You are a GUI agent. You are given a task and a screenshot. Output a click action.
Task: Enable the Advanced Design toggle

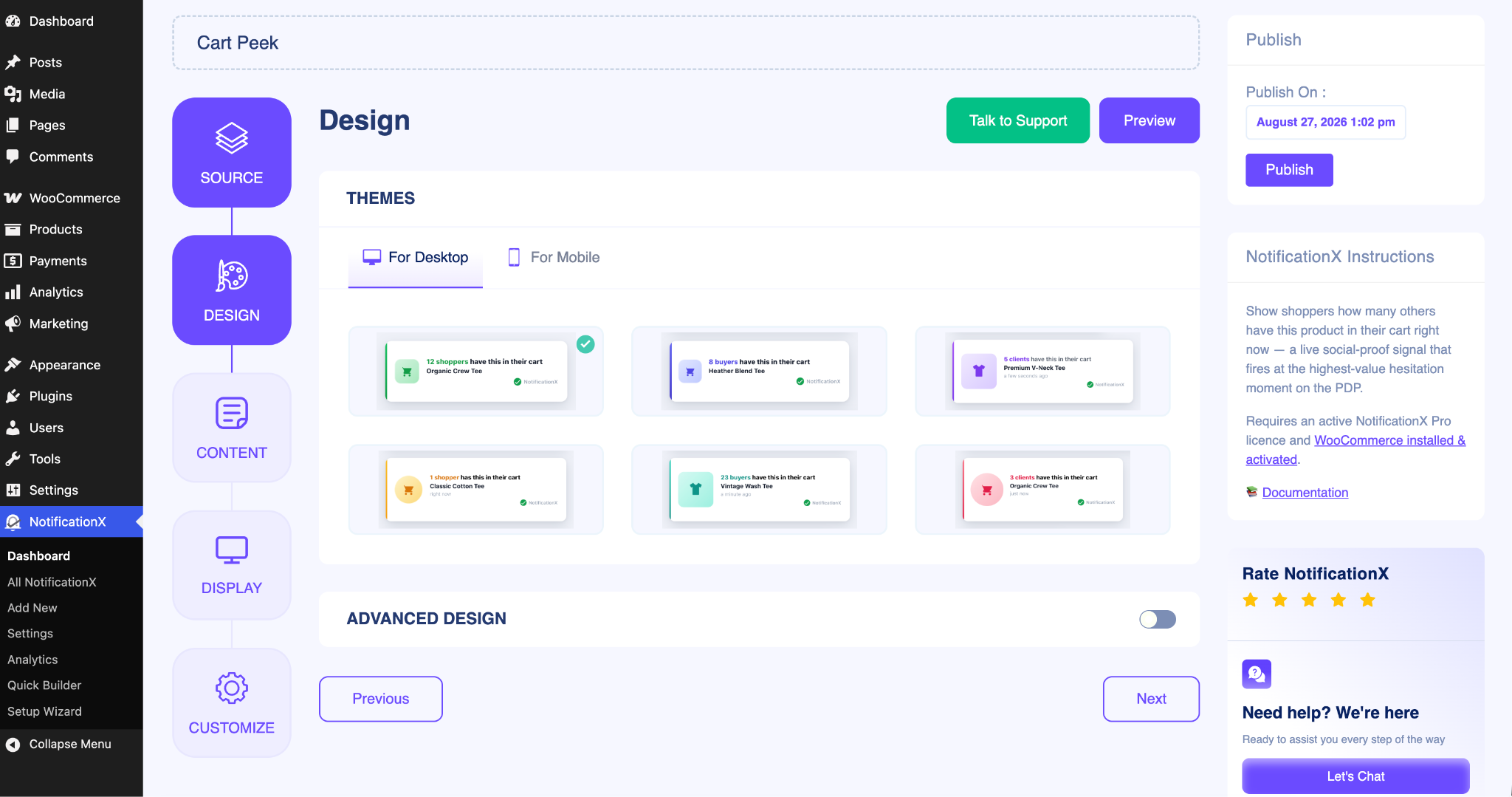coord(1157,619)
